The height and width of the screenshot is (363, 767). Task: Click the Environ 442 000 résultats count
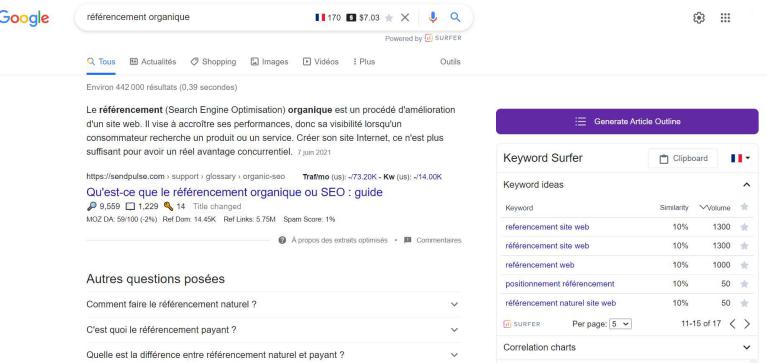tap(161, 88)
